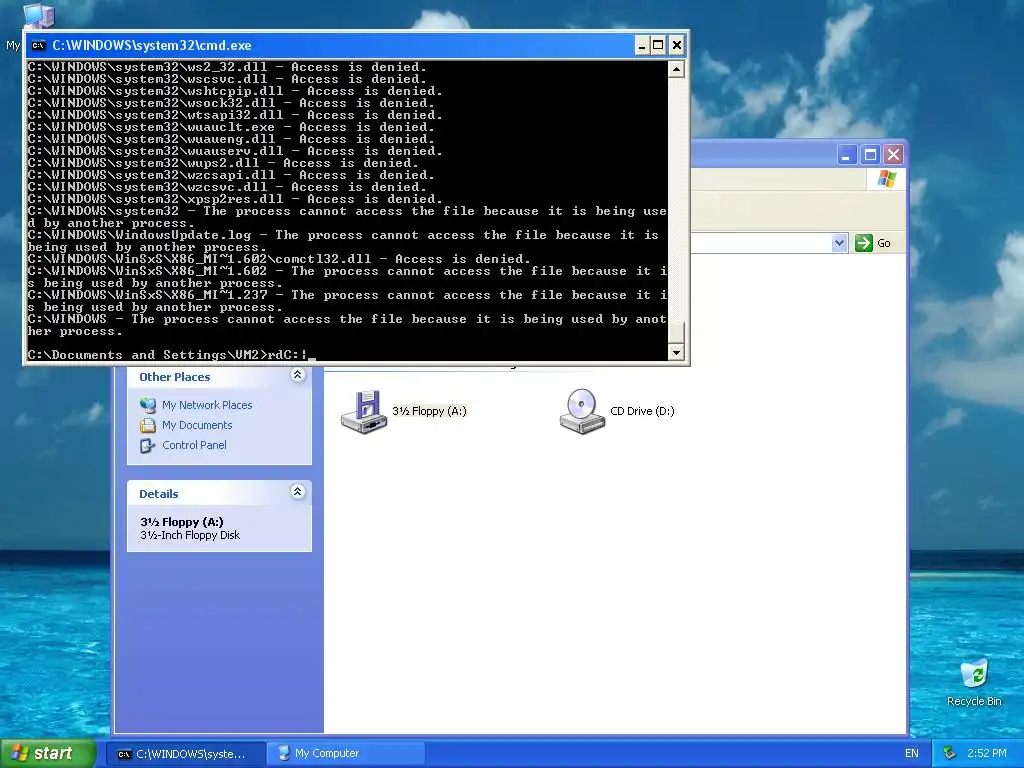Viewport: 1024px width, 768px height.
Task: Click the green Go arrow icon
Action: [863, 243]
